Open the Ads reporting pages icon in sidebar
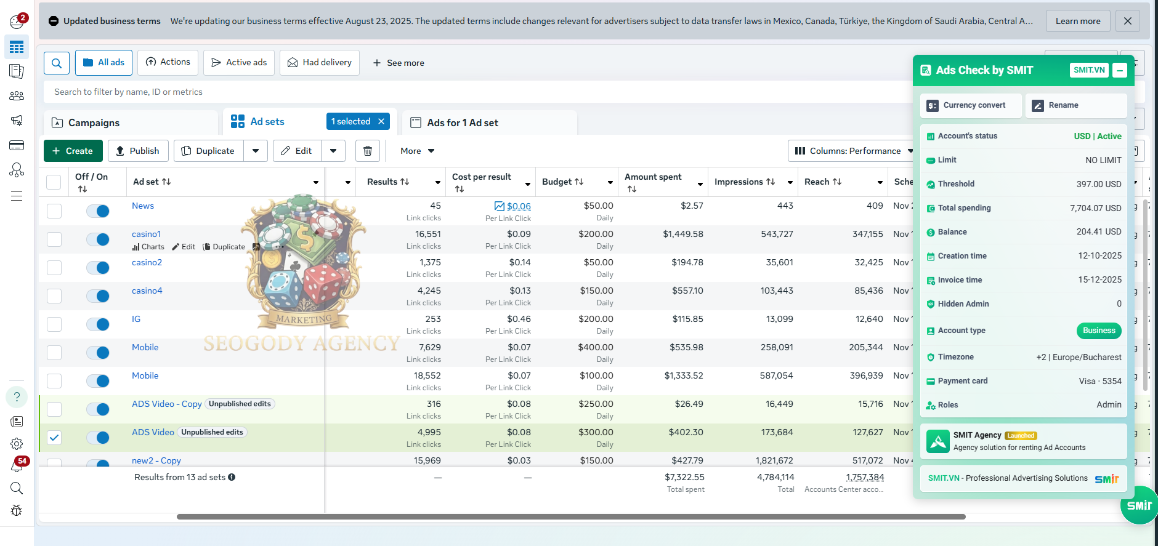This screenshot has width=1158, height=546. click(x=16, y=71)
